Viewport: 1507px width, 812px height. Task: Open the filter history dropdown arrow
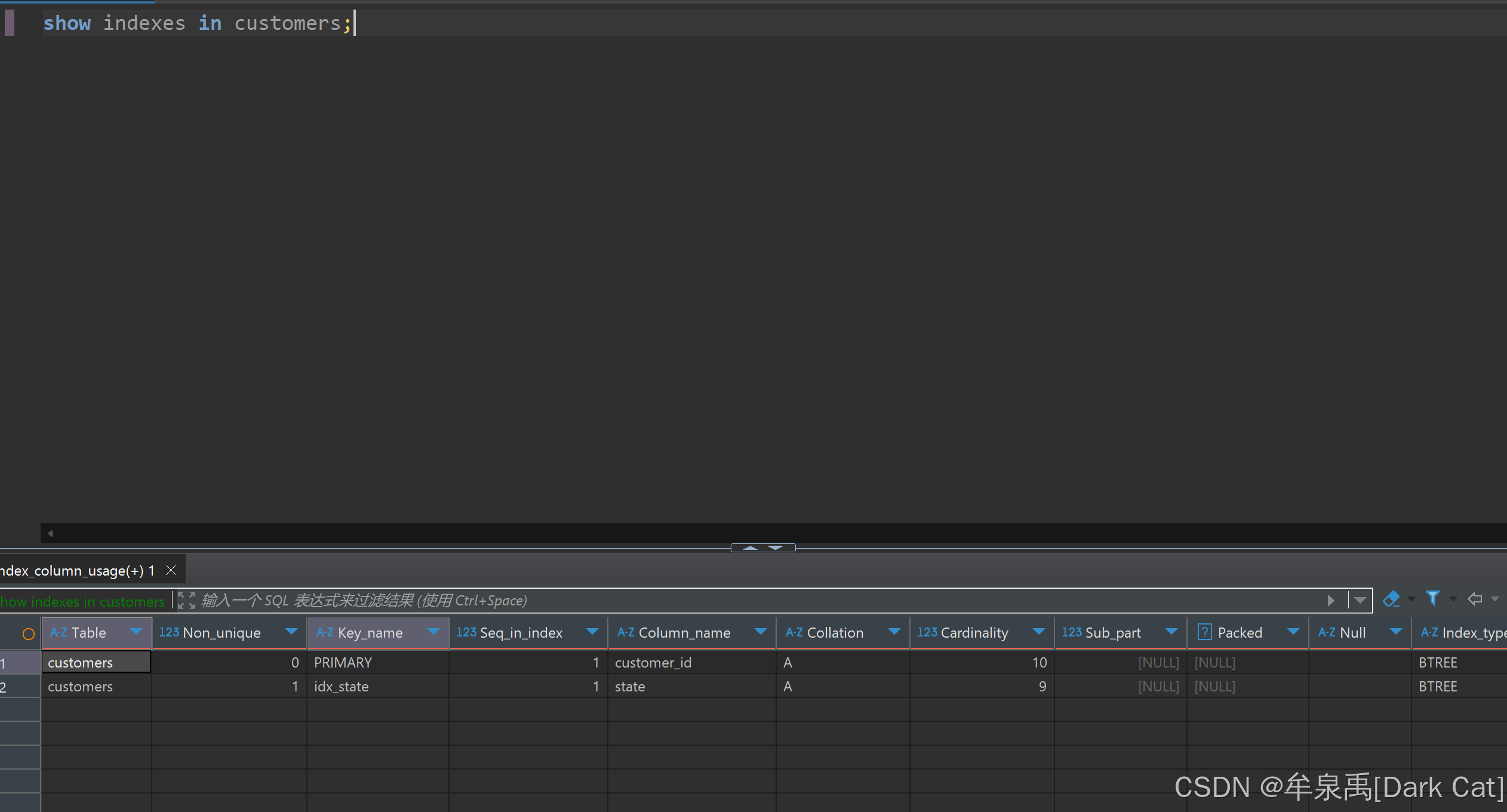coord(1360,600)
